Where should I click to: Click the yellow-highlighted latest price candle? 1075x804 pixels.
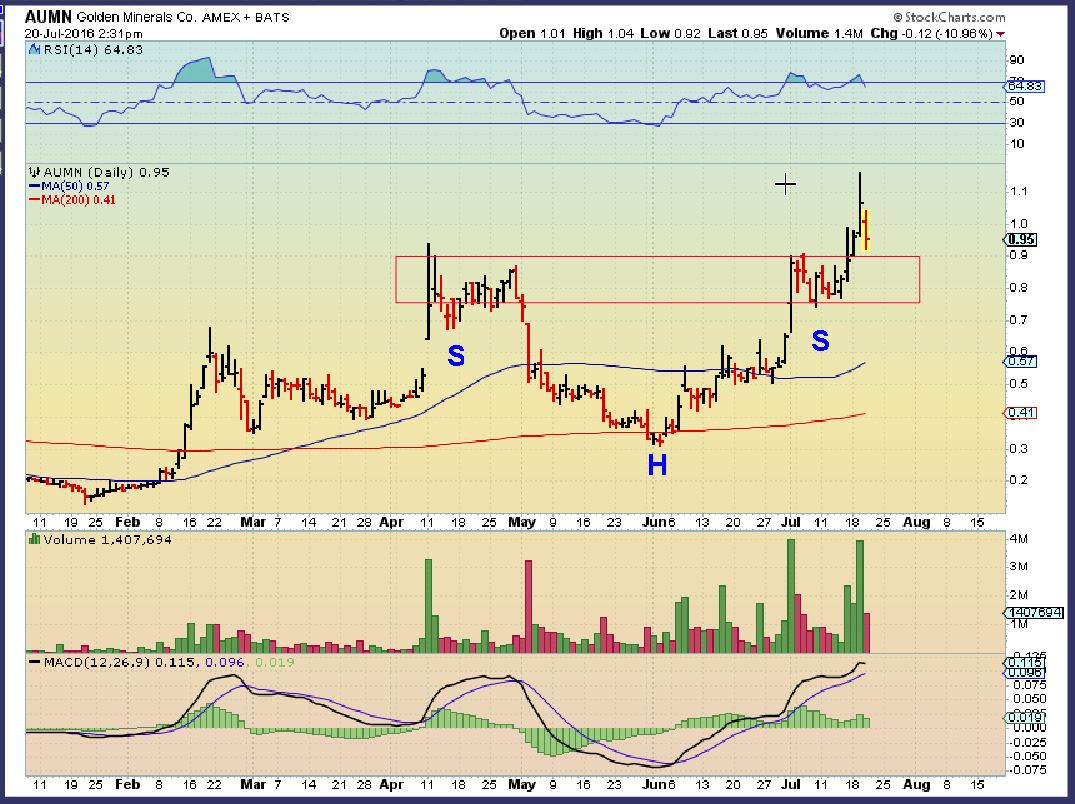click(x=865, y=230)
